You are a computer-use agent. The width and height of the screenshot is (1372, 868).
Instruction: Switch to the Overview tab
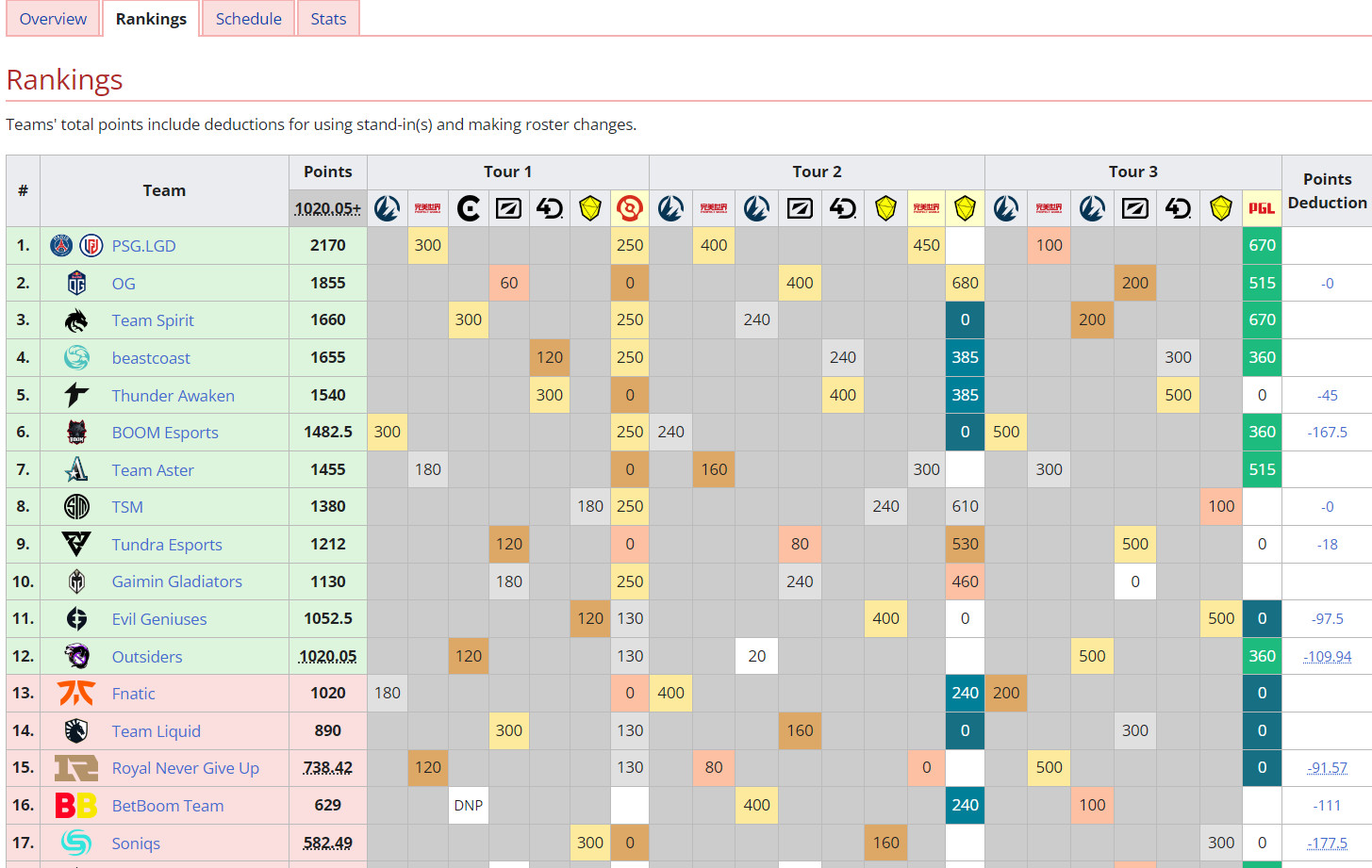click(53, 19)
